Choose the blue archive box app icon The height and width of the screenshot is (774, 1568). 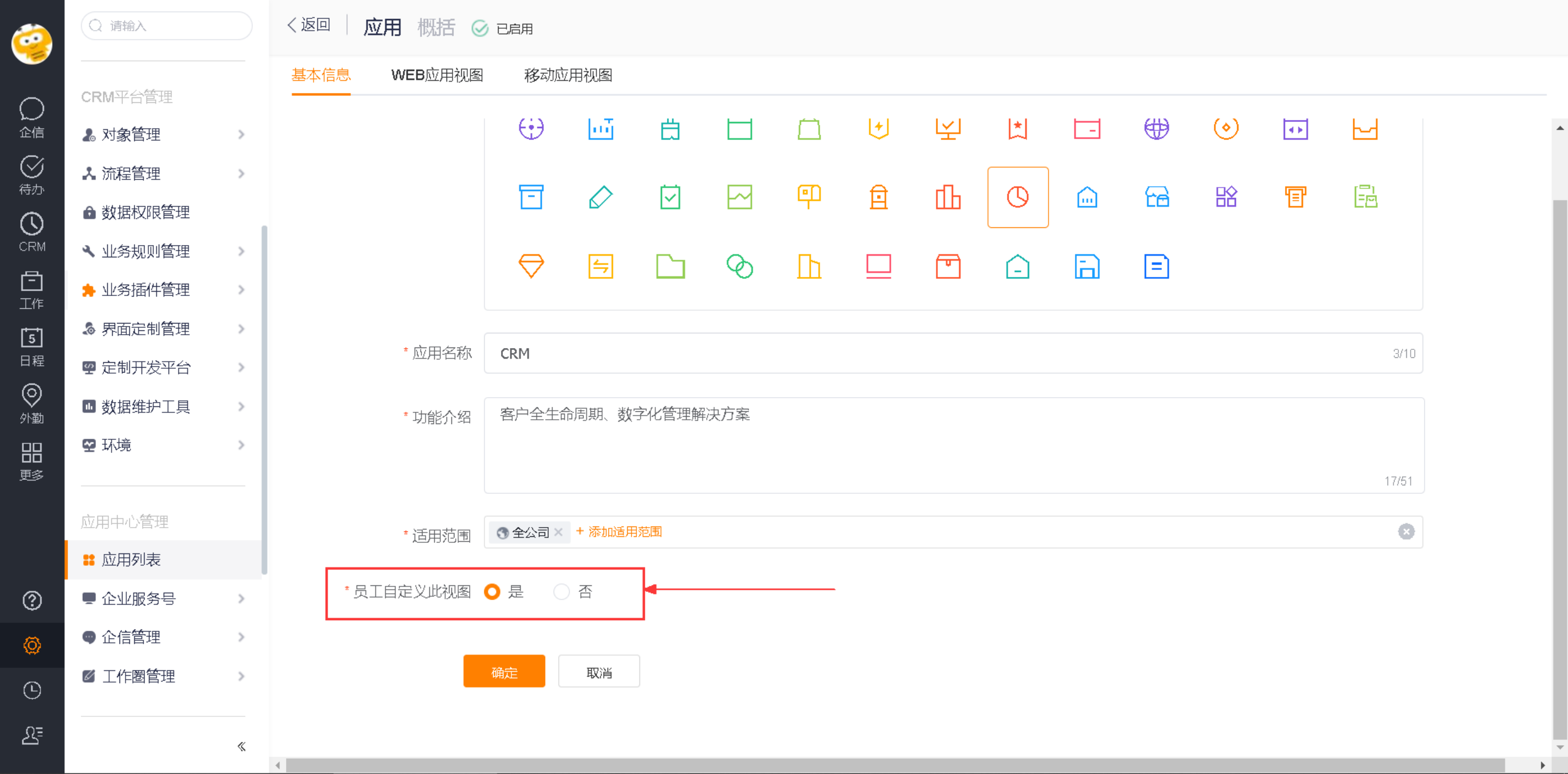(x=531, y=197)
